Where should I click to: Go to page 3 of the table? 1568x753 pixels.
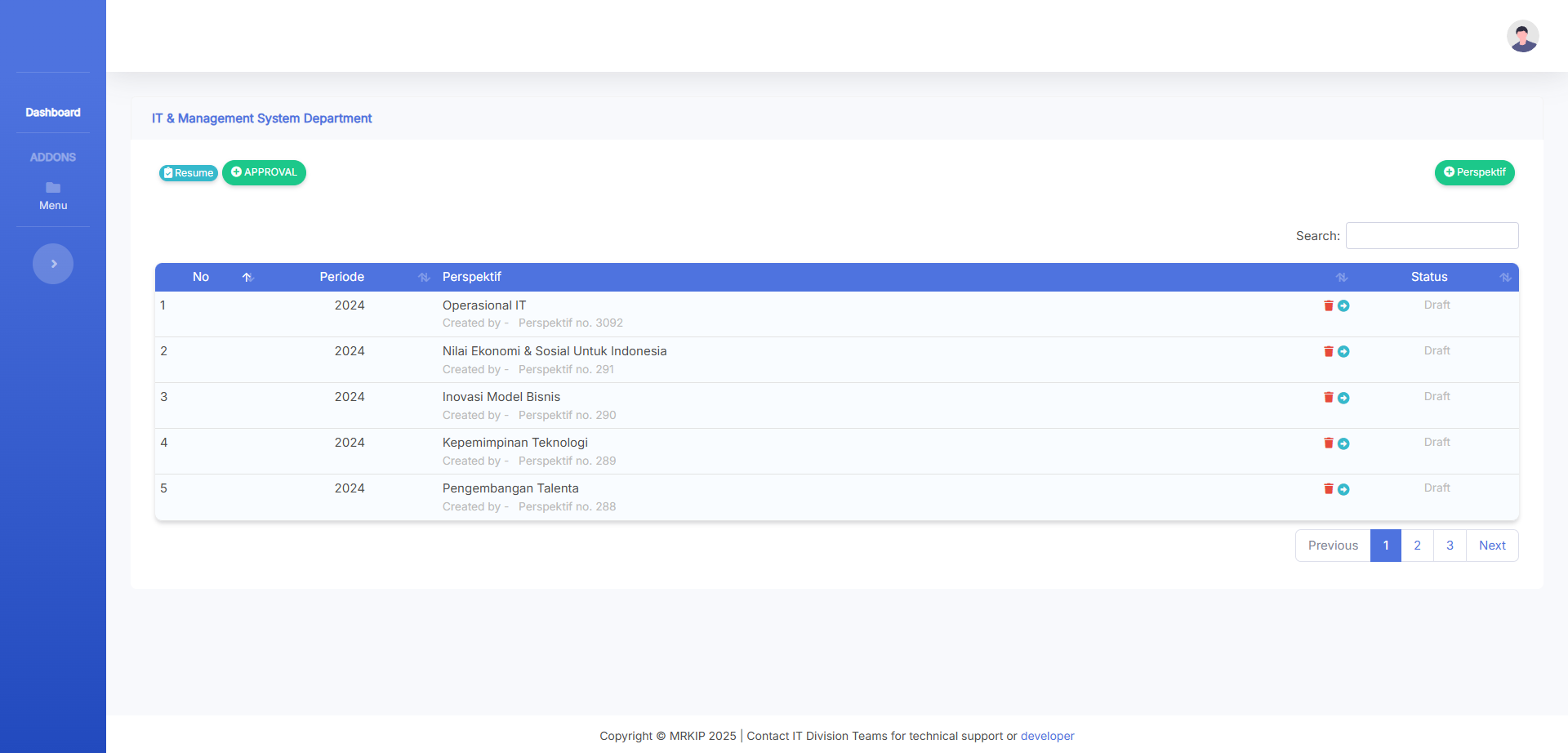pos(1450,546)
